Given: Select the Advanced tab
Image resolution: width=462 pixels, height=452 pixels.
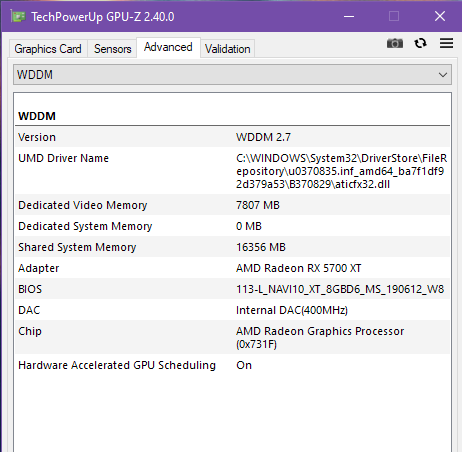Looking at the screenshot, I should coord(168,47).
